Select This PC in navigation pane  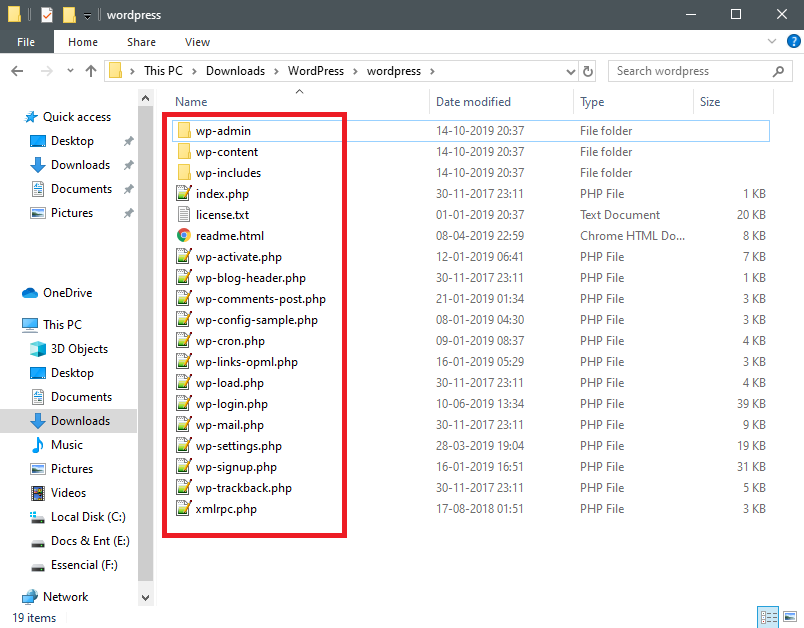point(62,325)
